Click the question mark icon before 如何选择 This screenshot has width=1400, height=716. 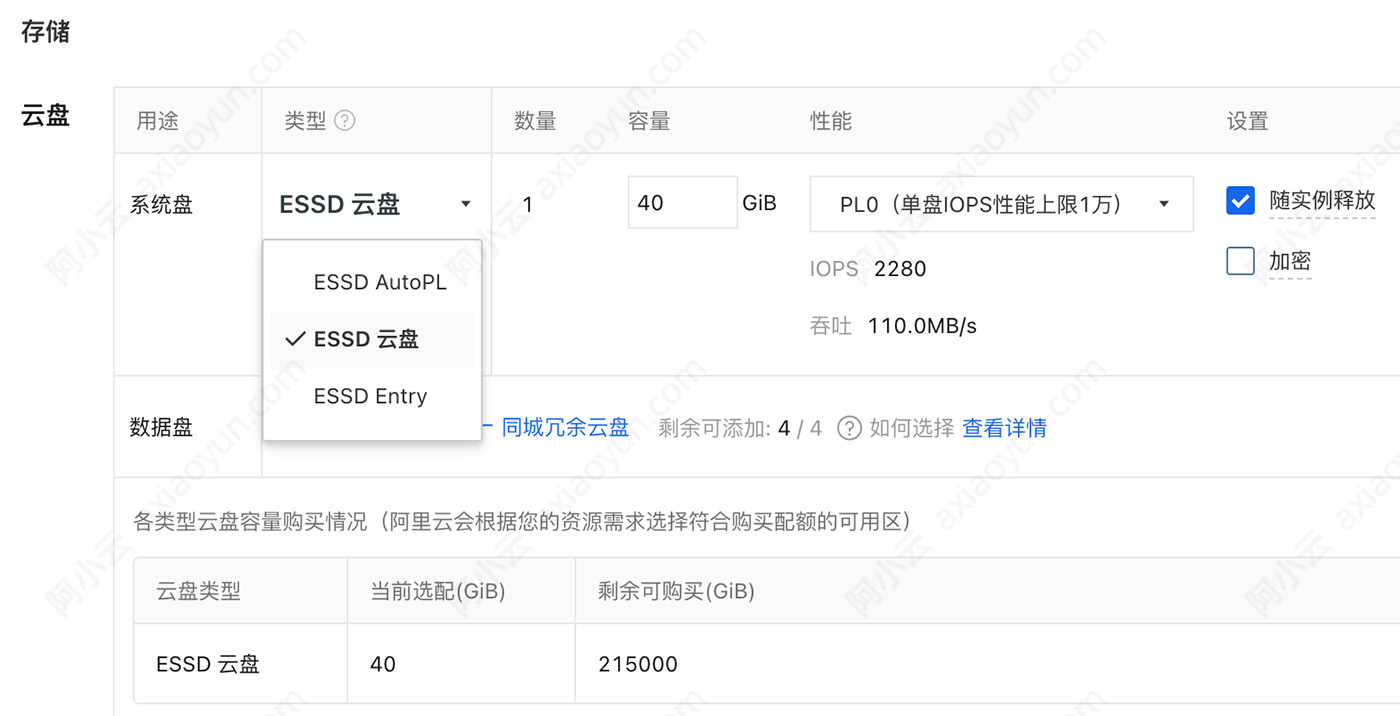click(x=849, y=428)
